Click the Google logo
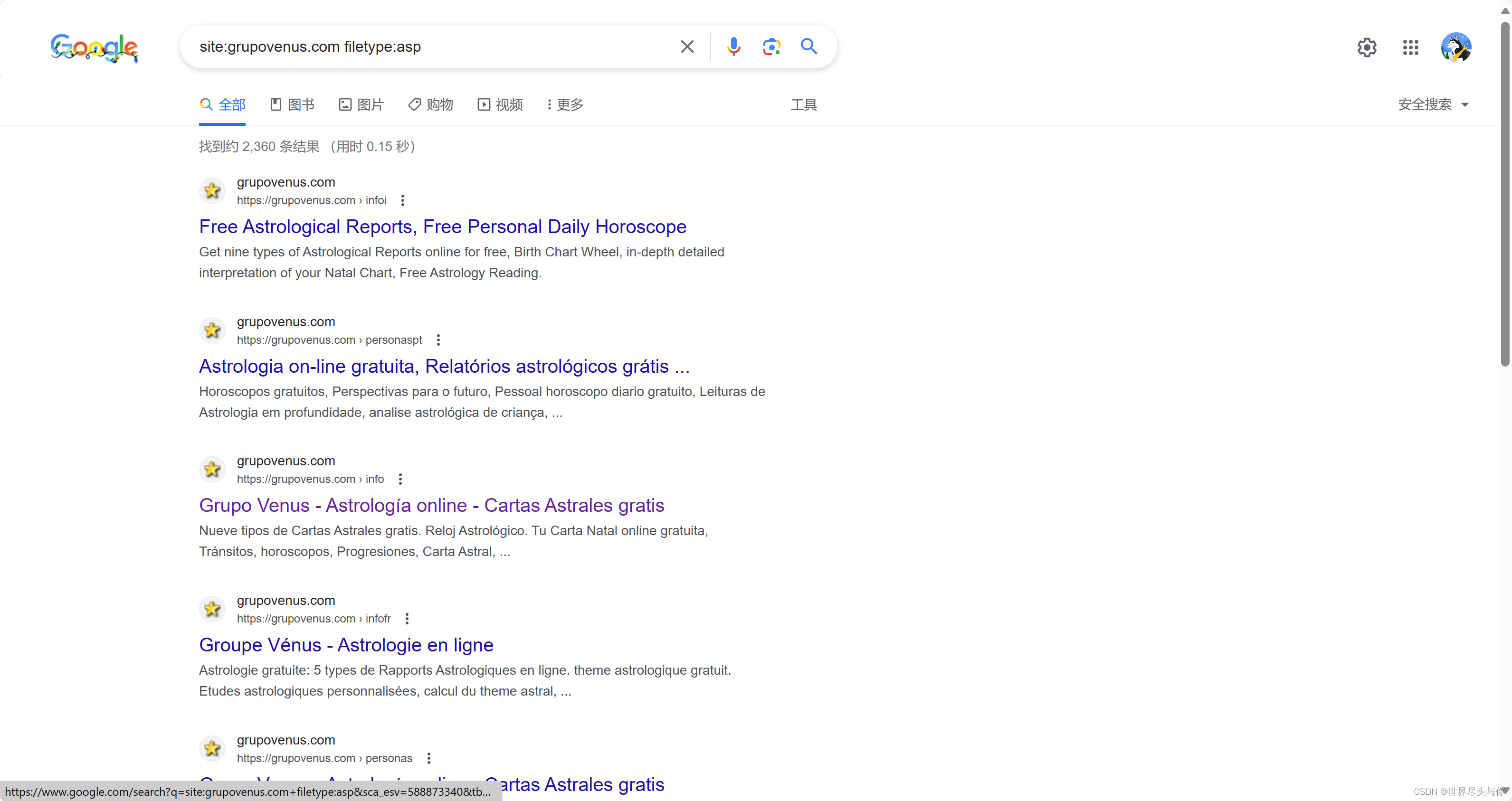The height and width of the screenshot is (801, 1512). point(93,49)
